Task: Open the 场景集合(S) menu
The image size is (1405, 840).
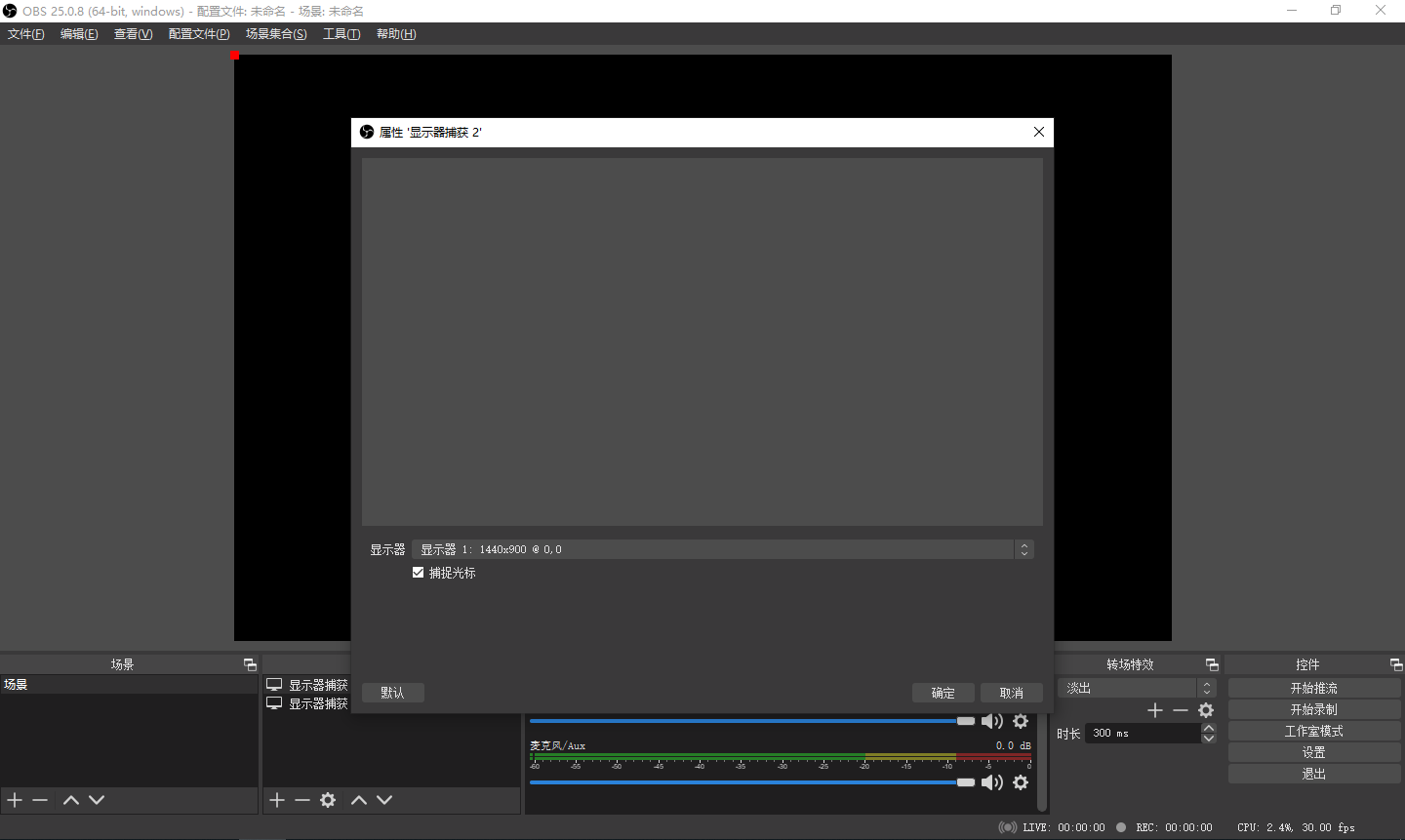Action: (276, 34)
